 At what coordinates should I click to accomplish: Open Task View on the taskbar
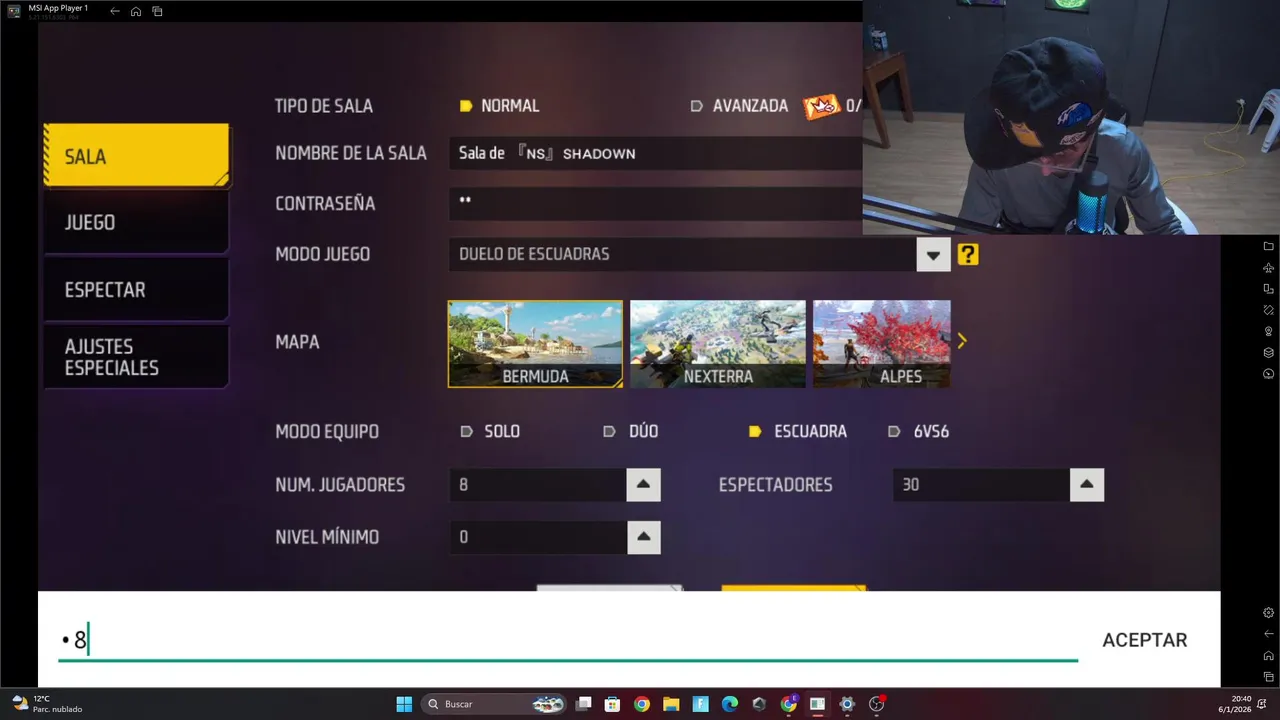point(584,704)
